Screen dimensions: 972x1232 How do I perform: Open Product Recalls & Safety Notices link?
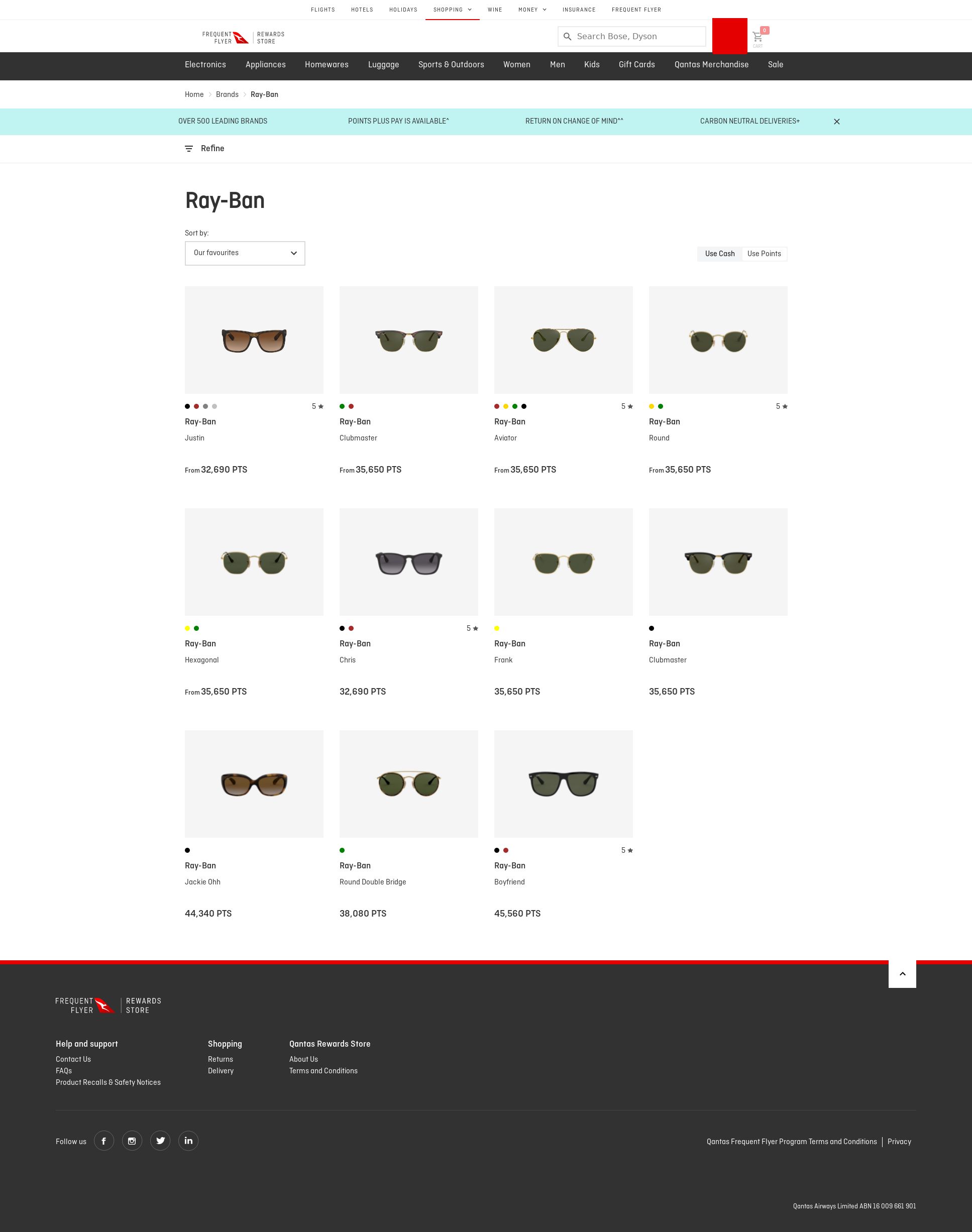coord(108,1082)
